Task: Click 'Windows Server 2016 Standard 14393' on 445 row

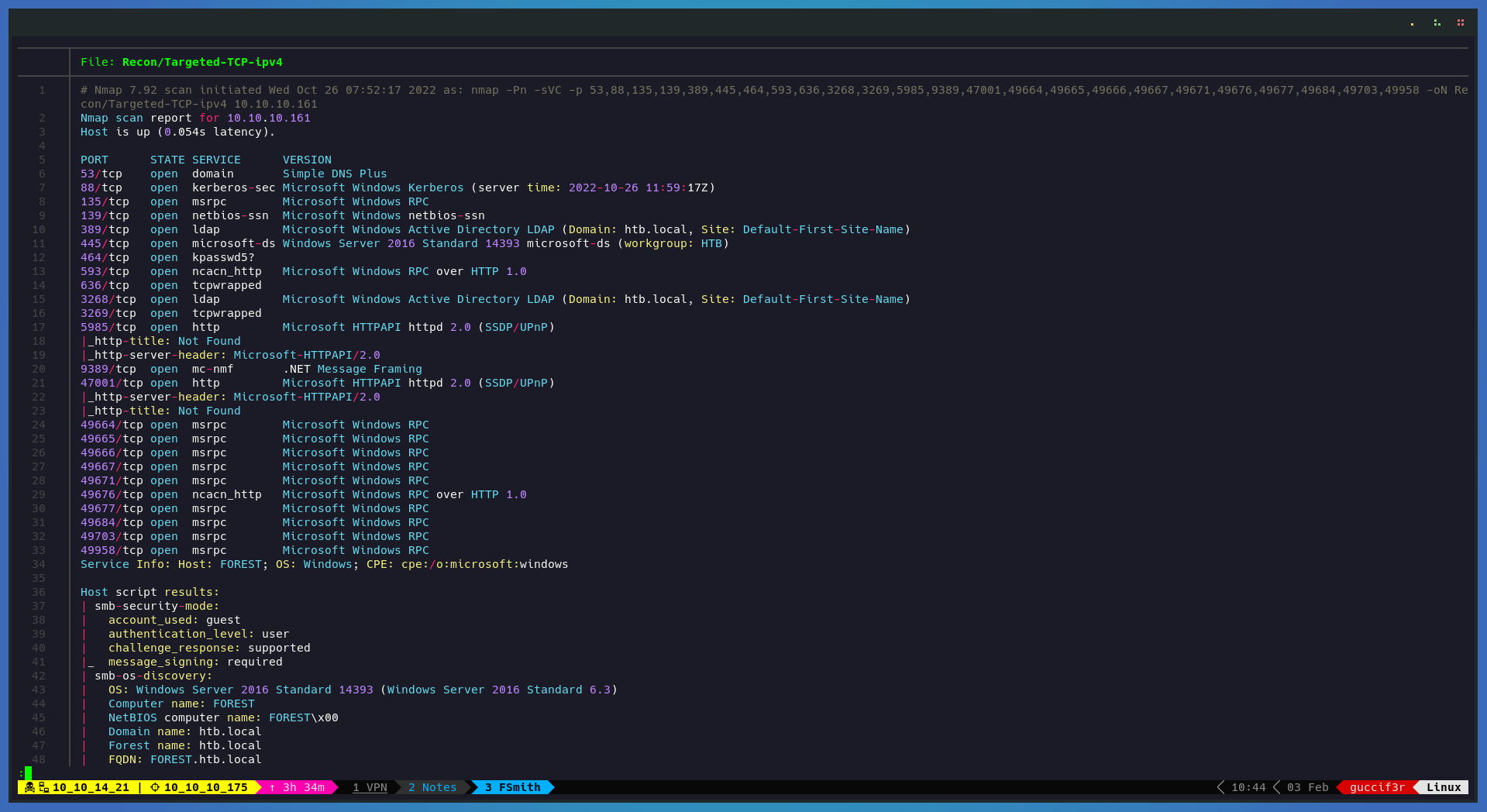Action: tap(401, 243)
